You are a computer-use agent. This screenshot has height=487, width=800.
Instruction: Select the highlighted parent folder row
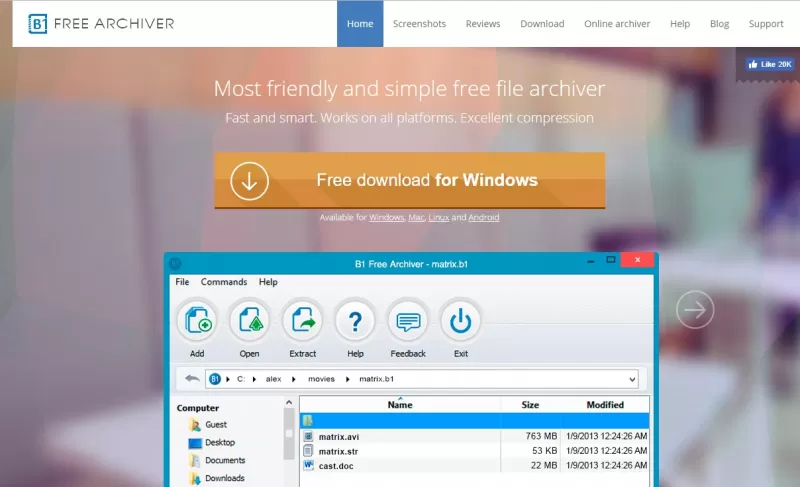(x=474, y=421)
